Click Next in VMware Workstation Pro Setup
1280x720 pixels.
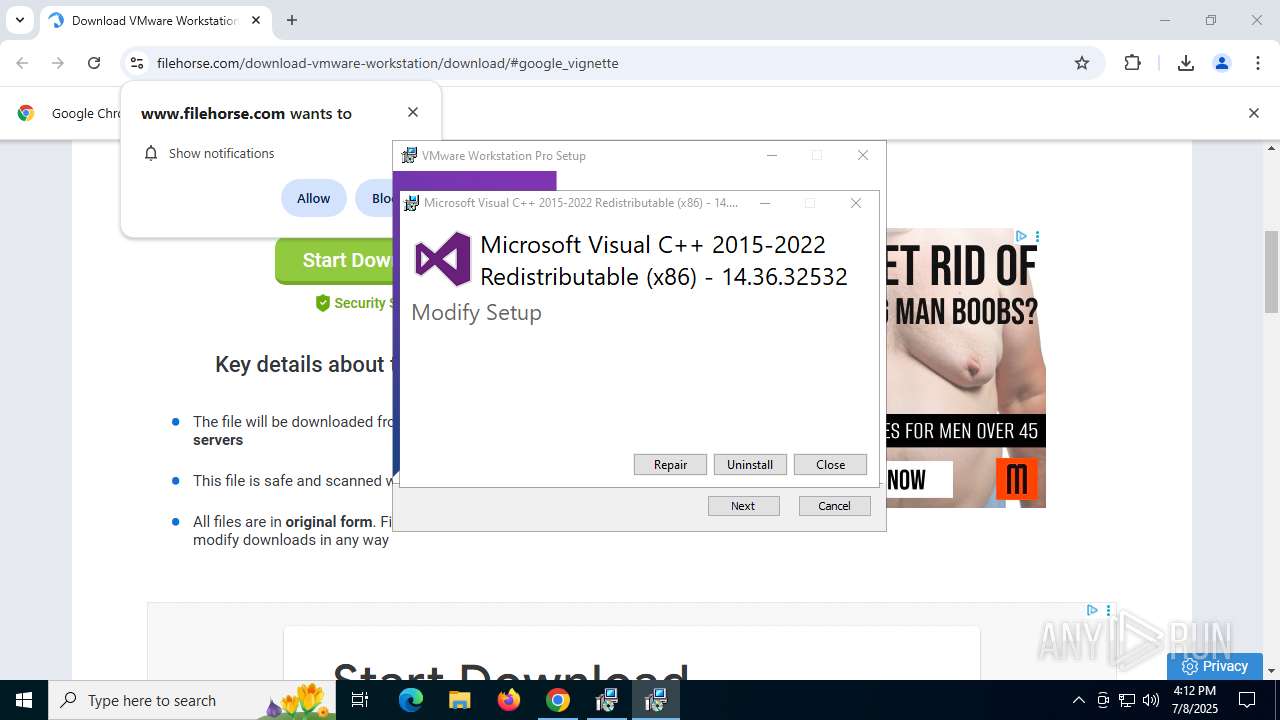click(x=743, y=506)
